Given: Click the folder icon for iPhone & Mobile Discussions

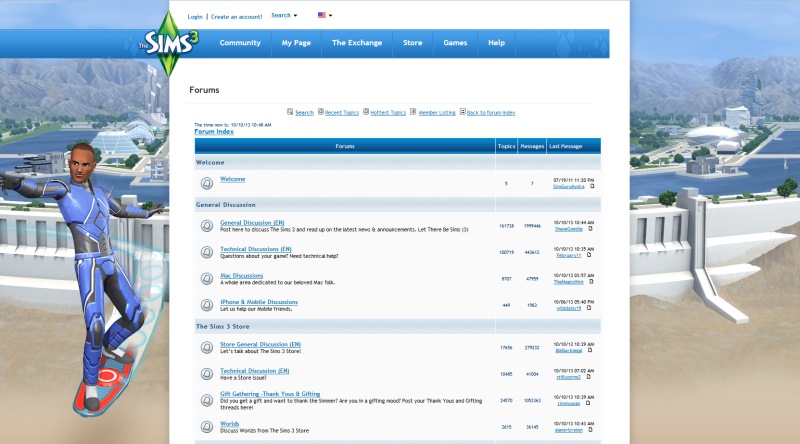Looking at the screenshot, I should (207, 305).
